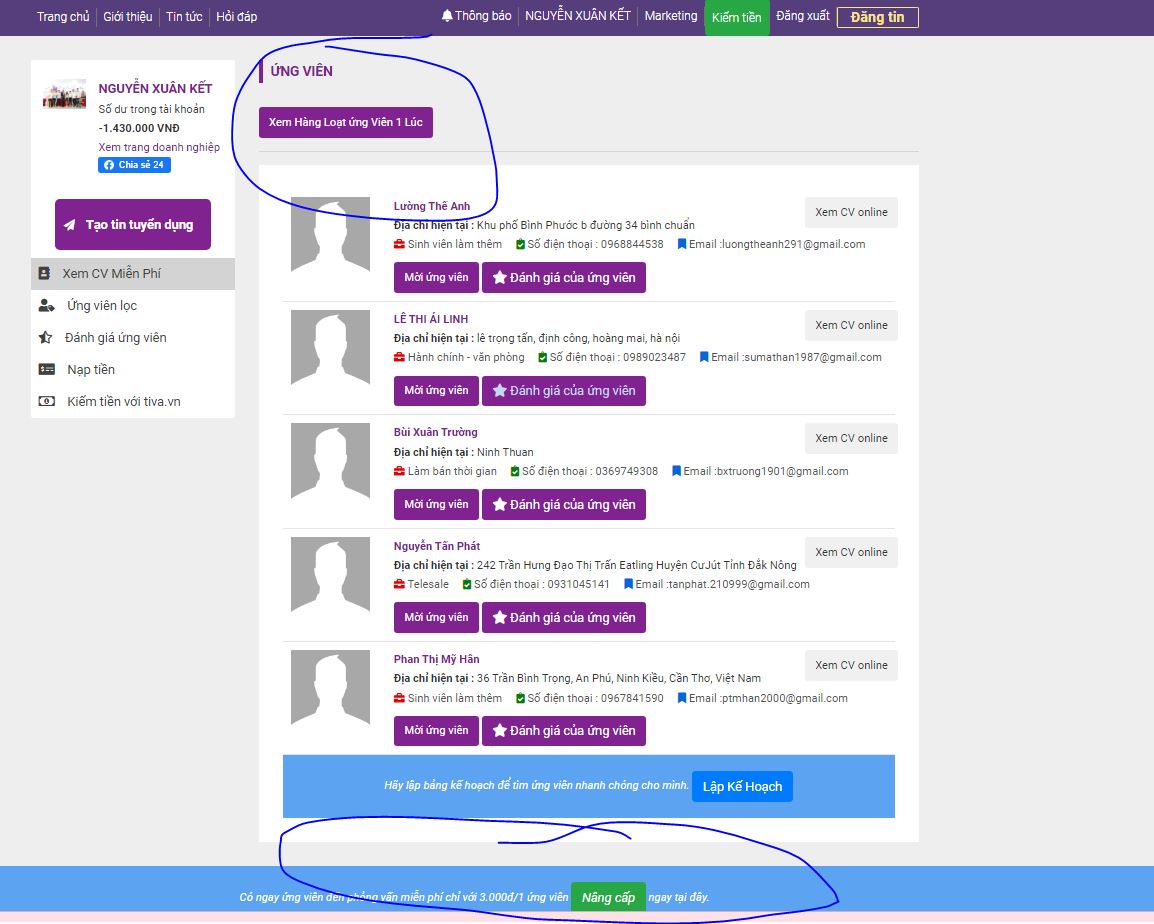The image size is (1154, 924).
Task: Click the half-star icon beside Đánh giá ứng viên
Action: point(46,338)
